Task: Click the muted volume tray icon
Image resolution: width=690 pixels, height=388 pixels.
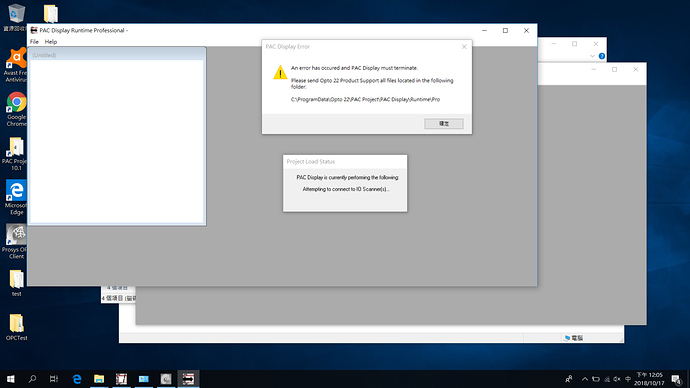Action: click(x=617, y=379)
